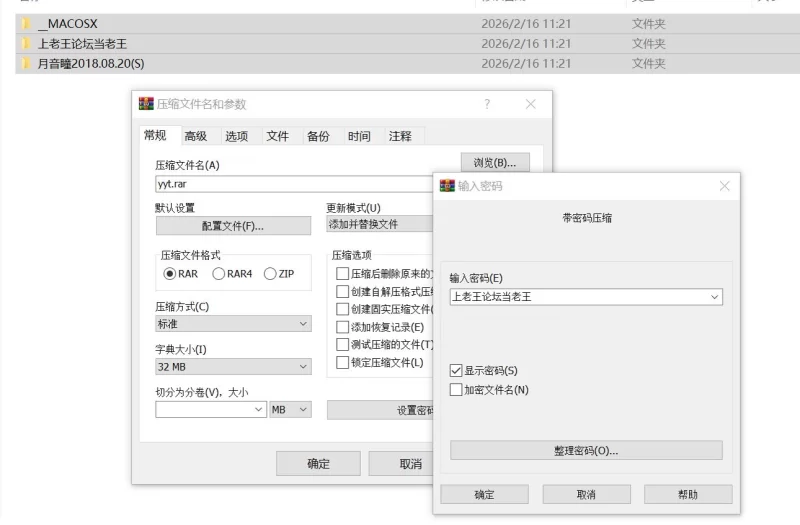Open the 字典大小 32 MB dropdown

[x=233, y=367]
